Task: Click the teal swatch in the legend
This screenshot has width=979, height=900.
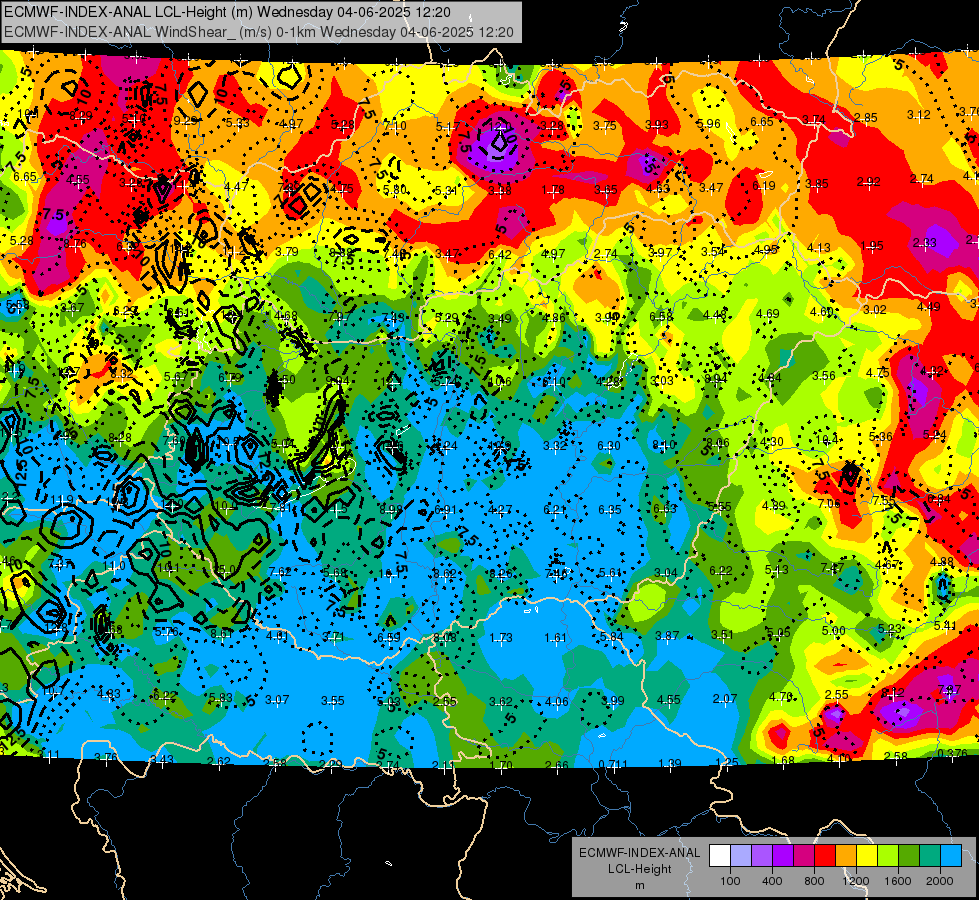Action: coord(930,856)
